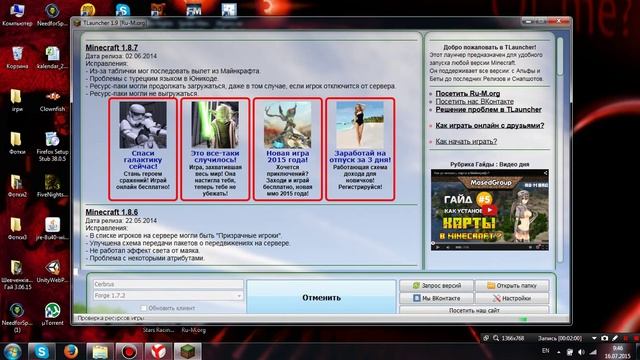Click the Новая игра 2015 года ad

[x=287, y=149]
